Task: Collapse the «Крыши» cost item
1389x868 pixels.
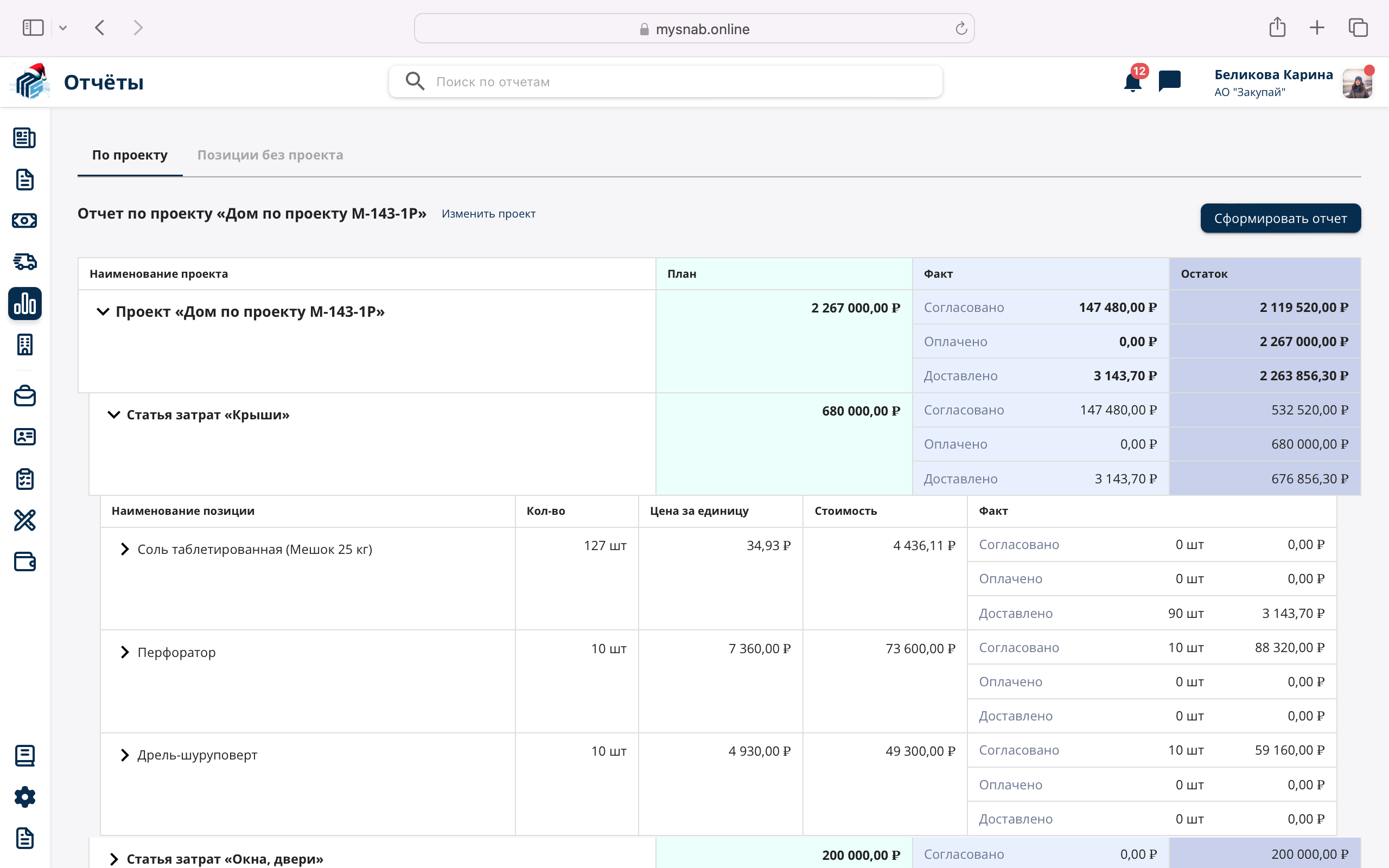Action: click(113, 414)
